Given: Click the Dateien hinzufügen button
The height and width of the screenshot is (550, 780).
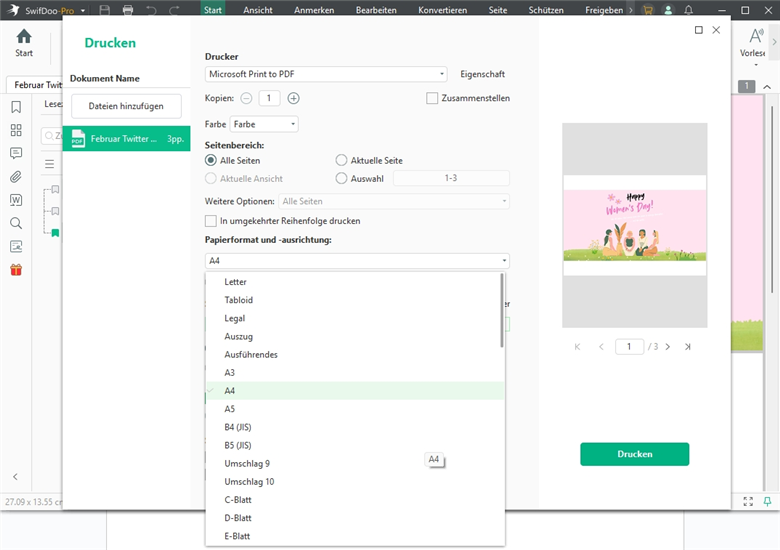Looking at the screenshot, I should tap(126, 106).
